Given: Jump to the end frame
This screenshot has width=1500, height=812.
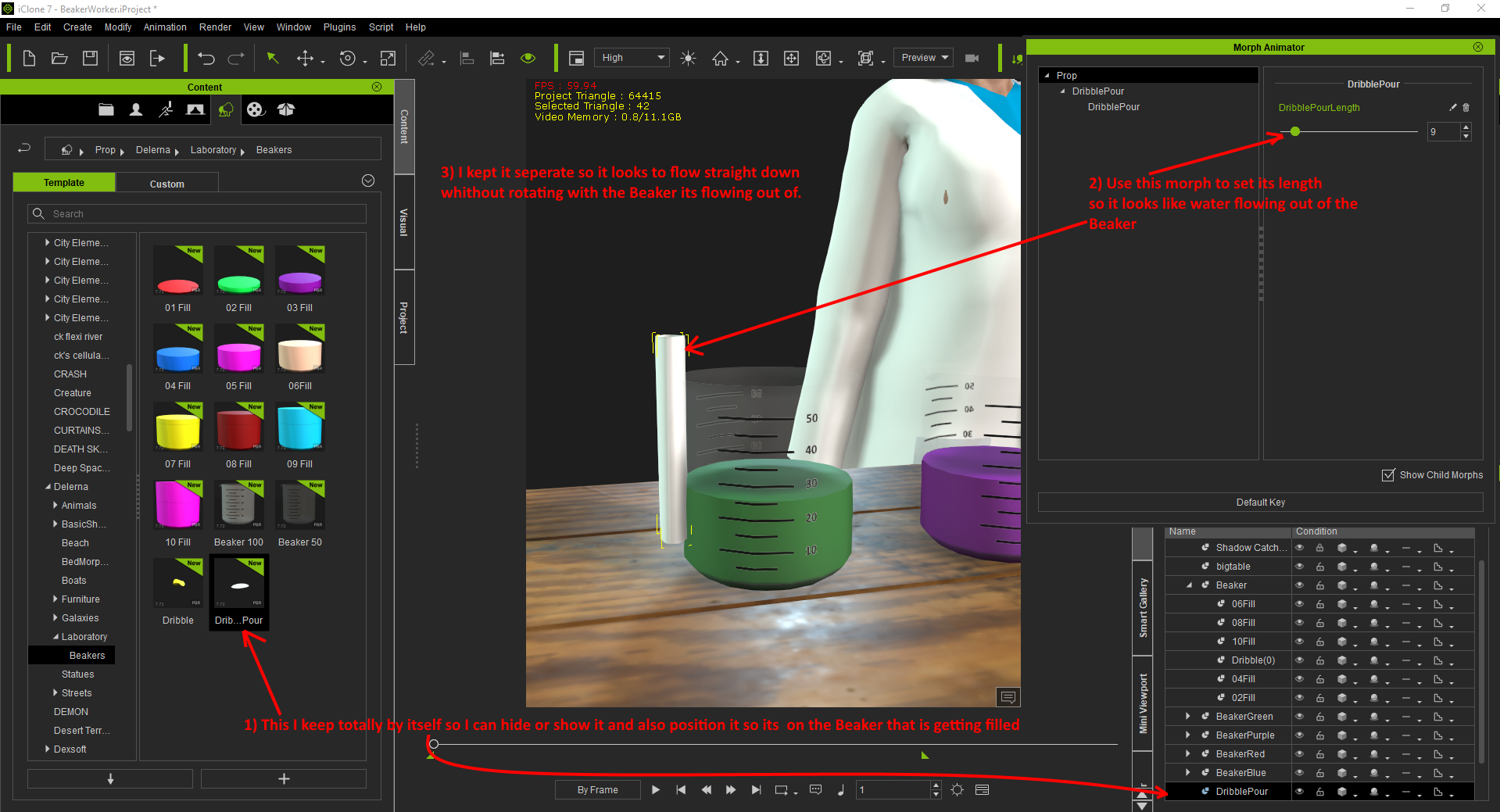Looking at the screenshot, I should 756,790.
